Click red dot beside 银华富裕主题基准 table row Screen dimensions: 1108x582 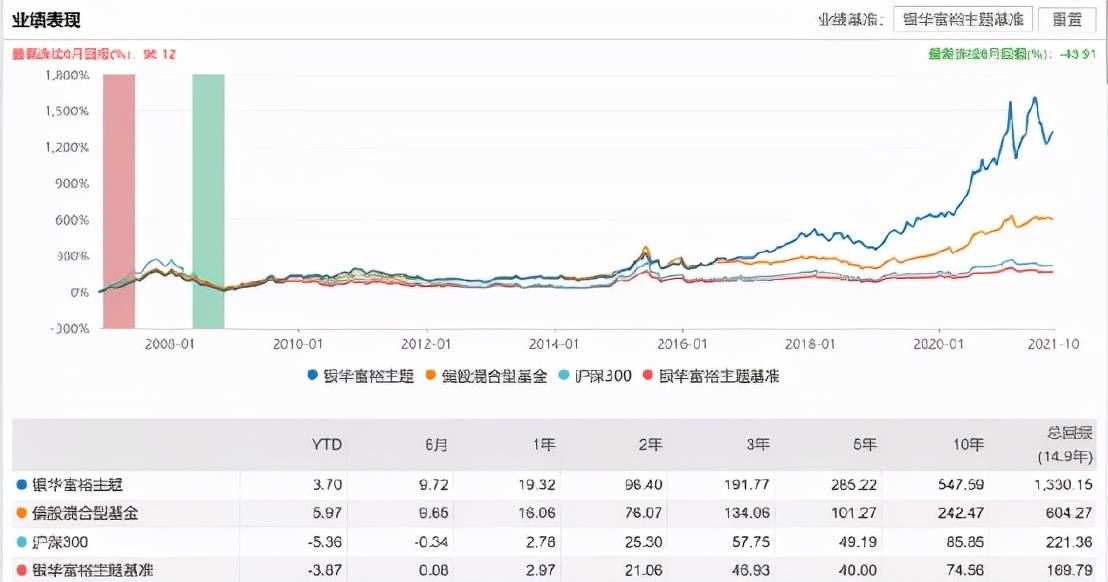[x=21, y=569]
